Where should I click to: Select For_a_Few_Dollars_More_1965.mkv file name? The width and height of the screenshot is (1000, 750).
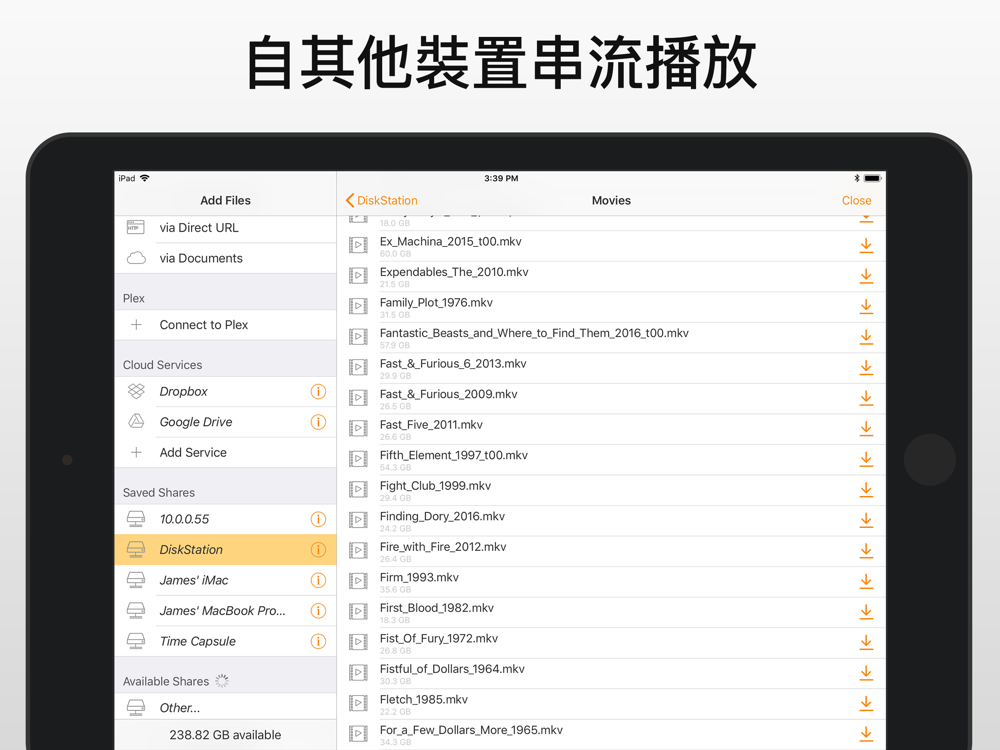[471, 730]
